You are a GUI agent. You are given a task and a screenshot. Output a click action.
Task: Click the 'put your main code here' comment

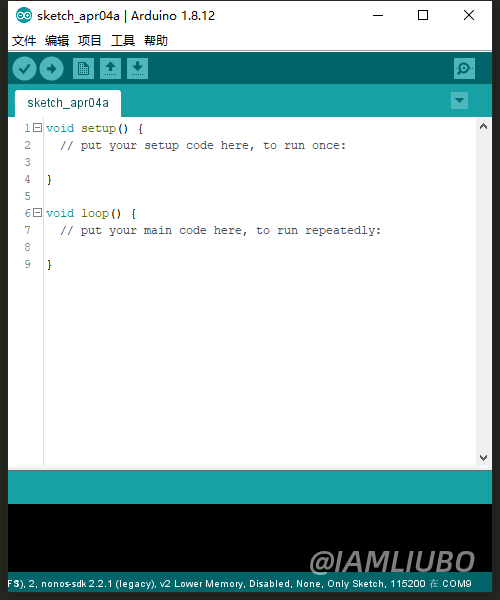[x=220, y=230]
